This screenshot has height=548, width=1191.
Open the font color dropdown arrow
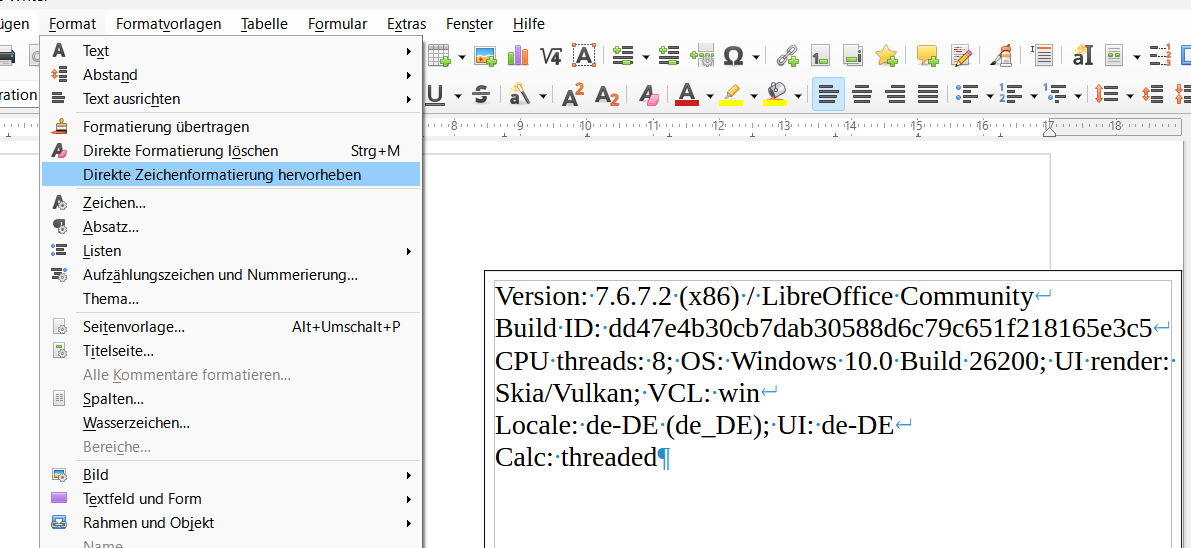[x=709, y=96]
